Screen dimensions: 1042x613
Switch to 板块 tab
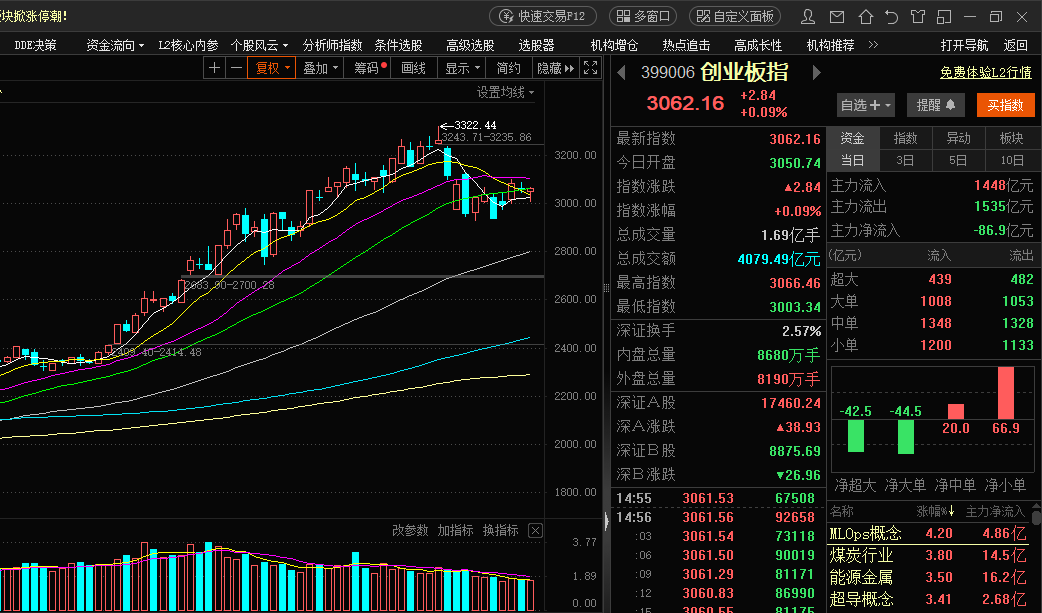[x=1011, y=138]
